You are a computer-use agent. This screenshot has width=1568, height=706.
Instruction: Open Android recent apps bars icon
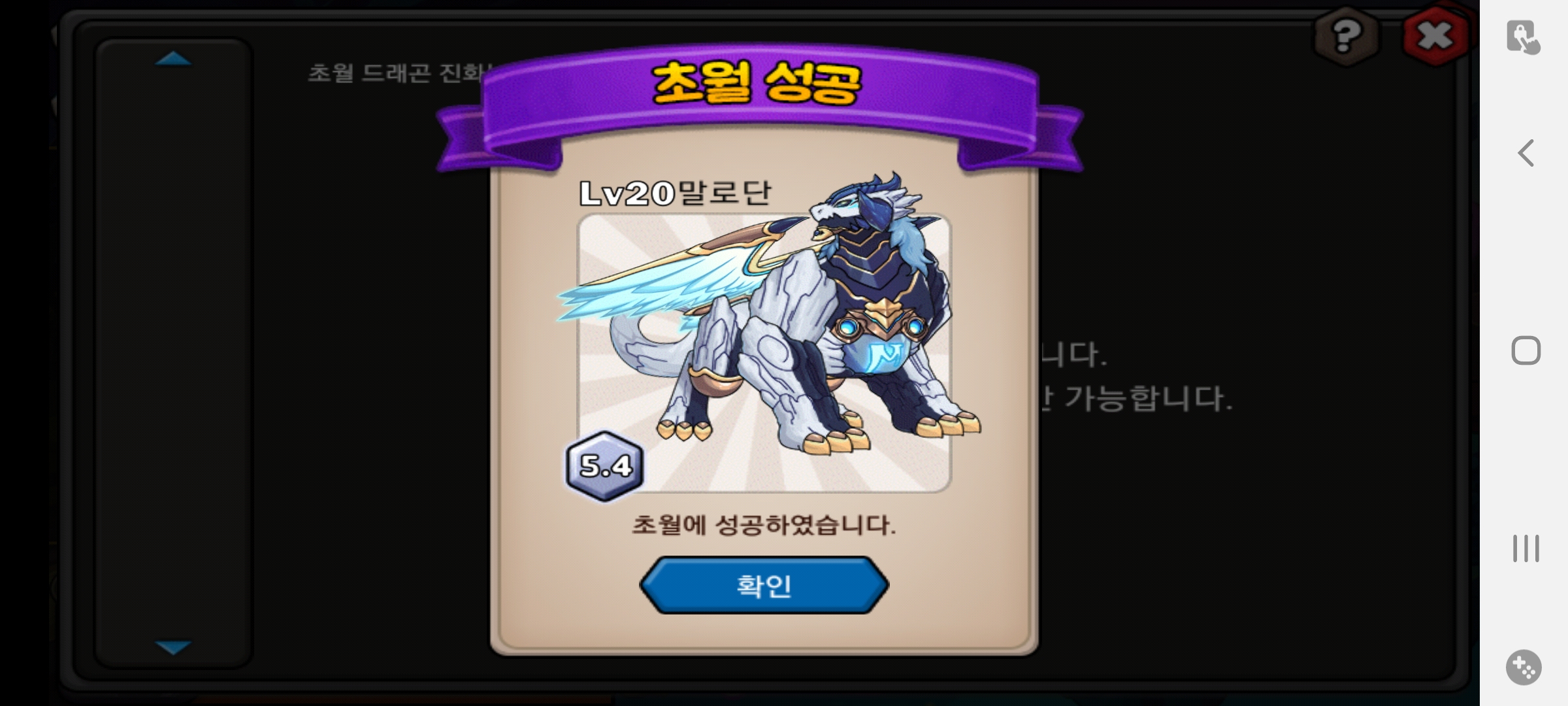1526,548
